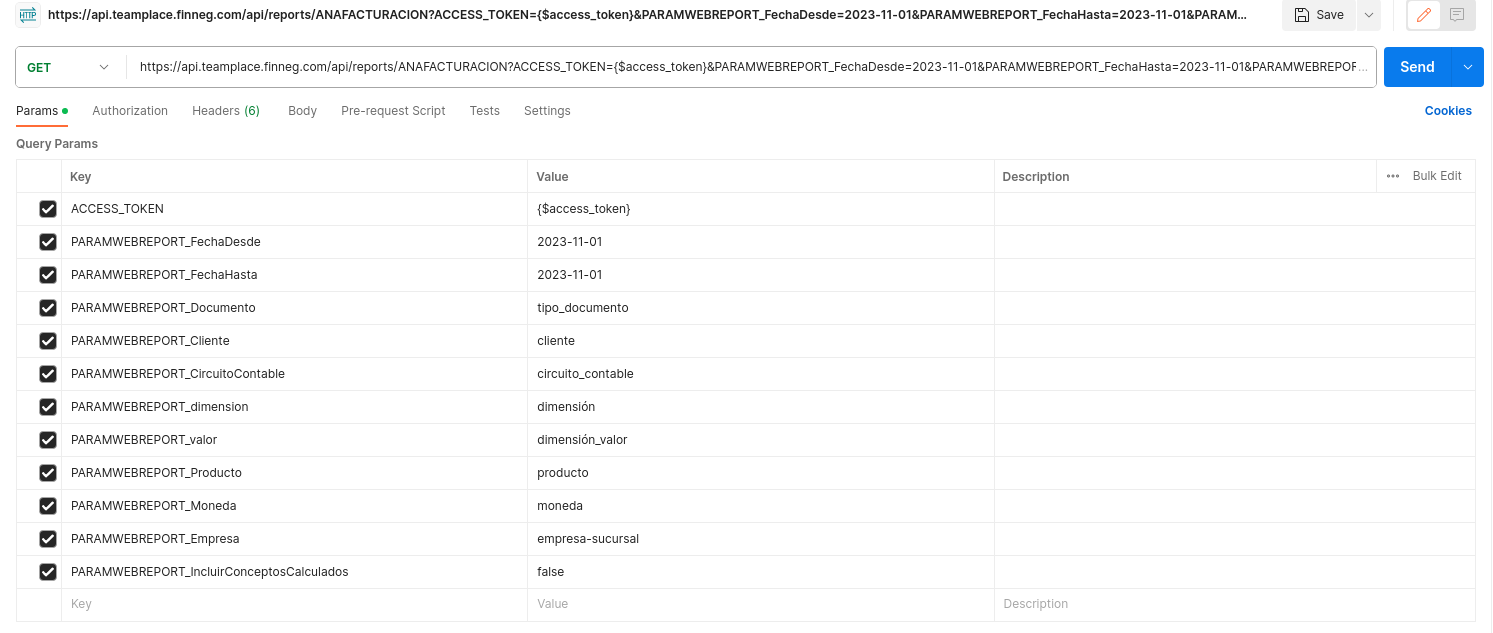Disable the PARAMWEBREPORT_Cliente parameter checkbox
Screen dimensions: 1493x633
click(x=47, y=341)
